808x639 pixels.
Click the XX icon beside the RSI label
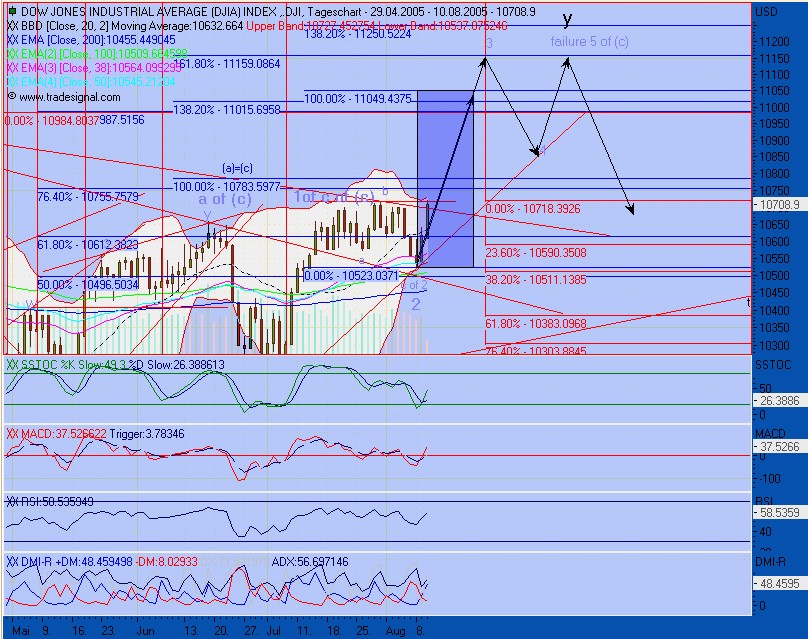click(13, 501)
